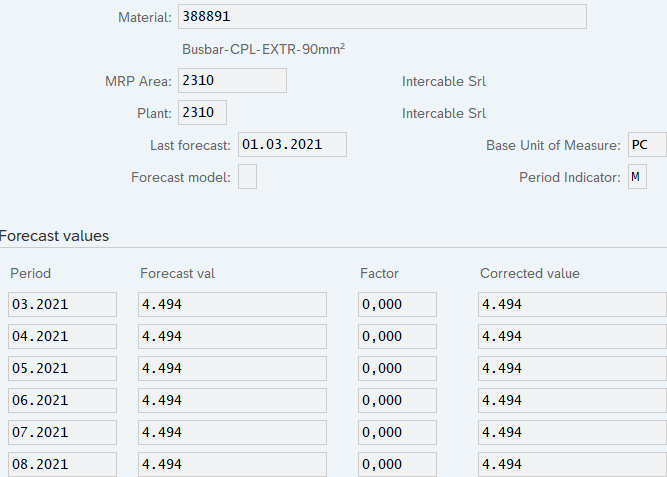Click the 08.2021 period field

pyautogui.click(x=62, y=465)
